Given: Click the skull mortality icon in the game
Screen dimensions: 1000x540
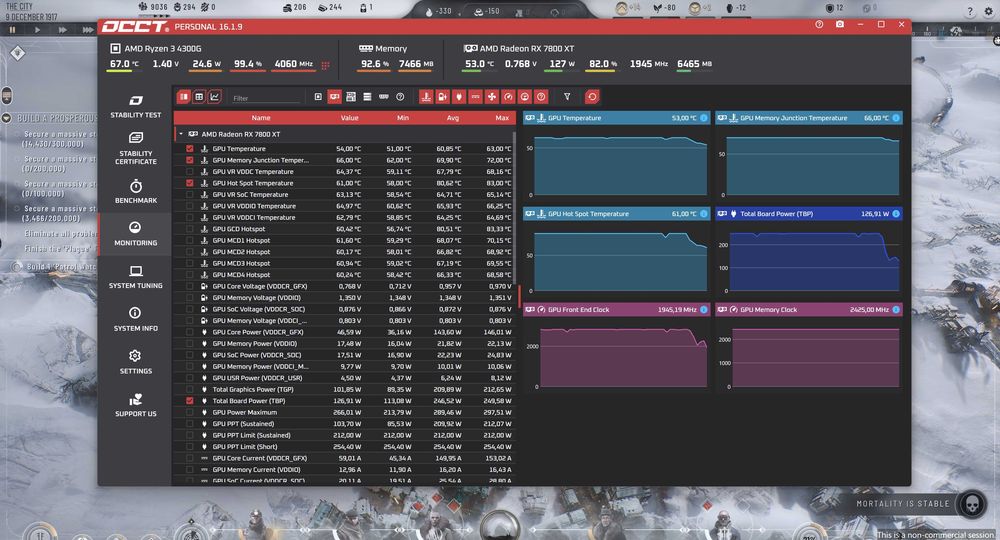Looking at the screenshot, I should pyautogui.click(x=972, y=504).
